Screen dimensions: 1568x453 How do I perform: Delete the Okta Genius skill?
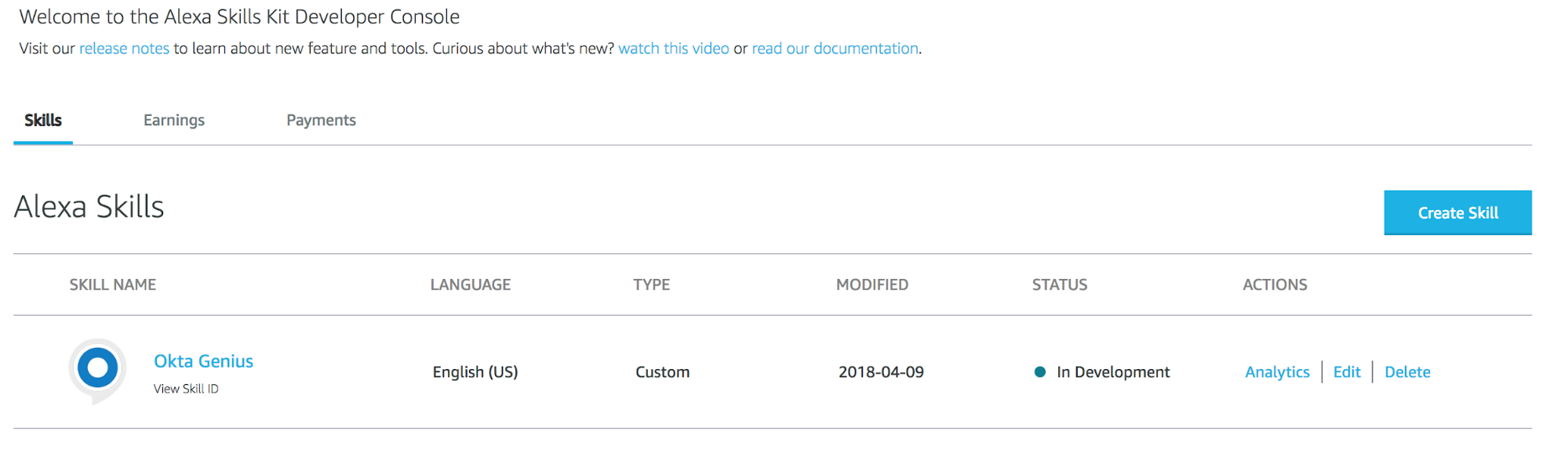[x=1407, y=372]
